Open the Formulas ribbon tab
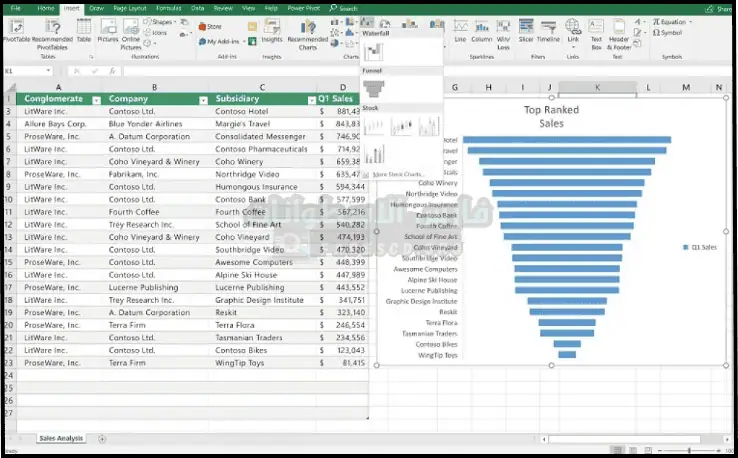The height and width of the screenshot is (458, 738). 167,8
